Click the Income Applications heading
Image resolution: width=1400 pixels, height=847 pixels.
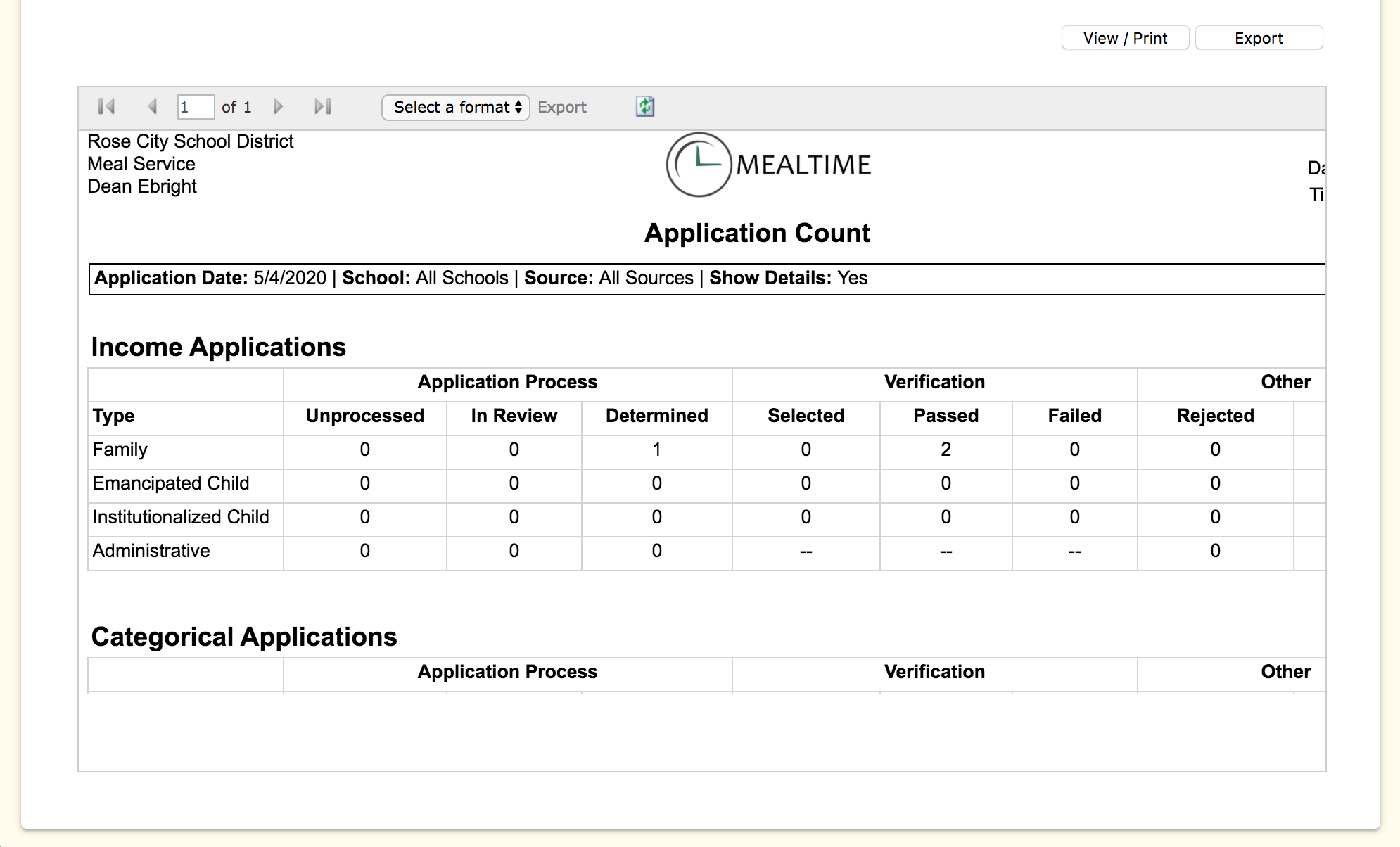[218, 348]
